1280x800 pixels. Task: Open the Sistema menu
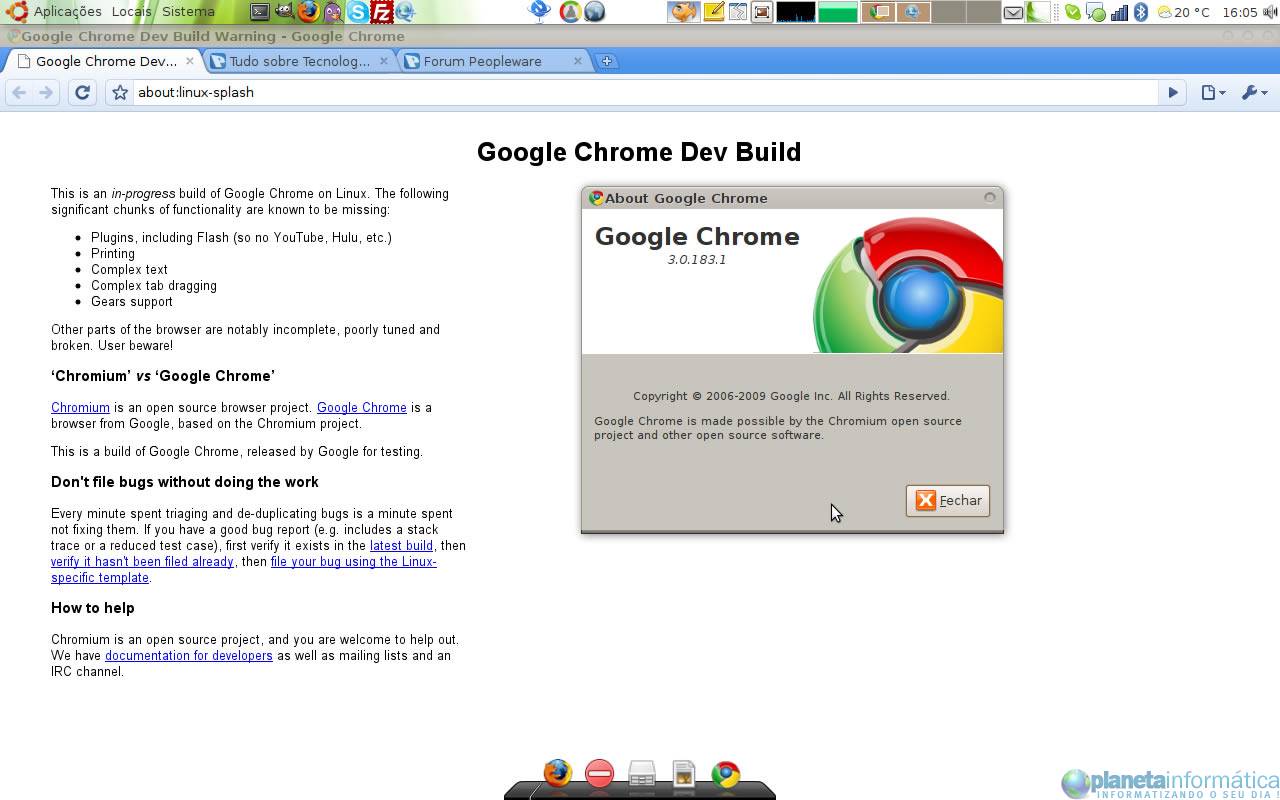point(188,12)
